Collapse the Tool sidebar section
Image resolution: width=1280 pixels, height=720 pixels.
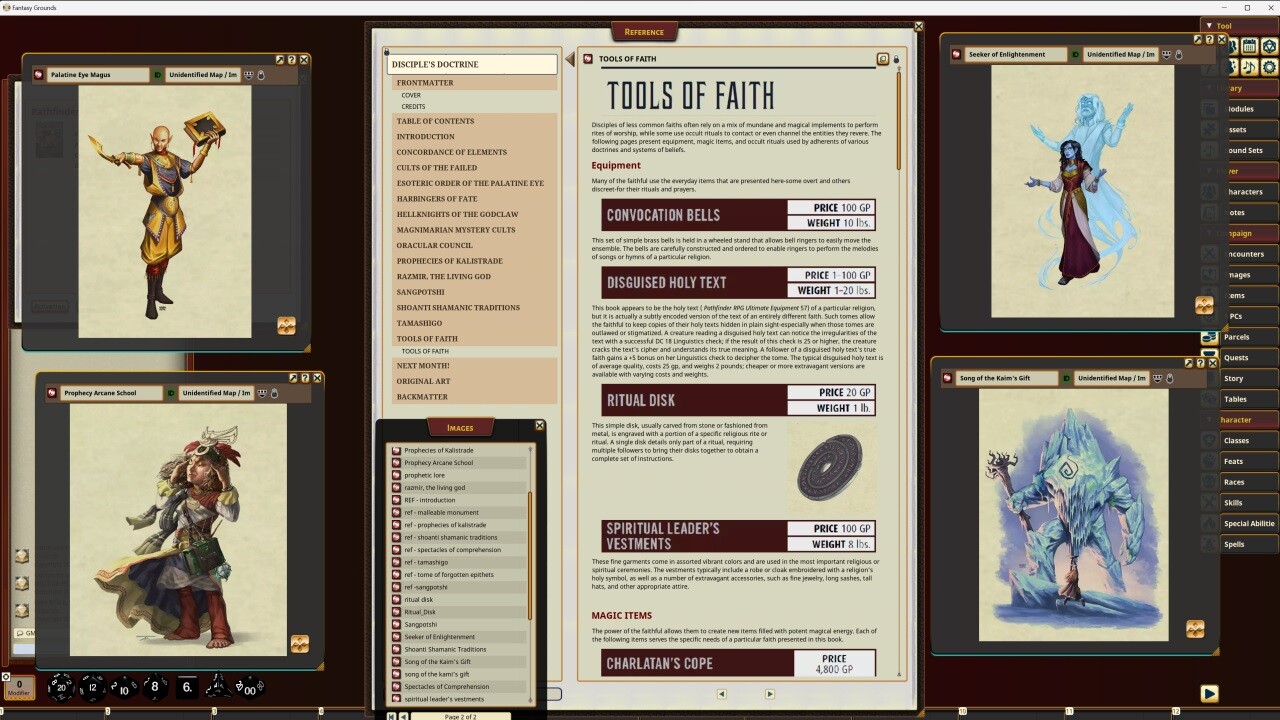1209,26
